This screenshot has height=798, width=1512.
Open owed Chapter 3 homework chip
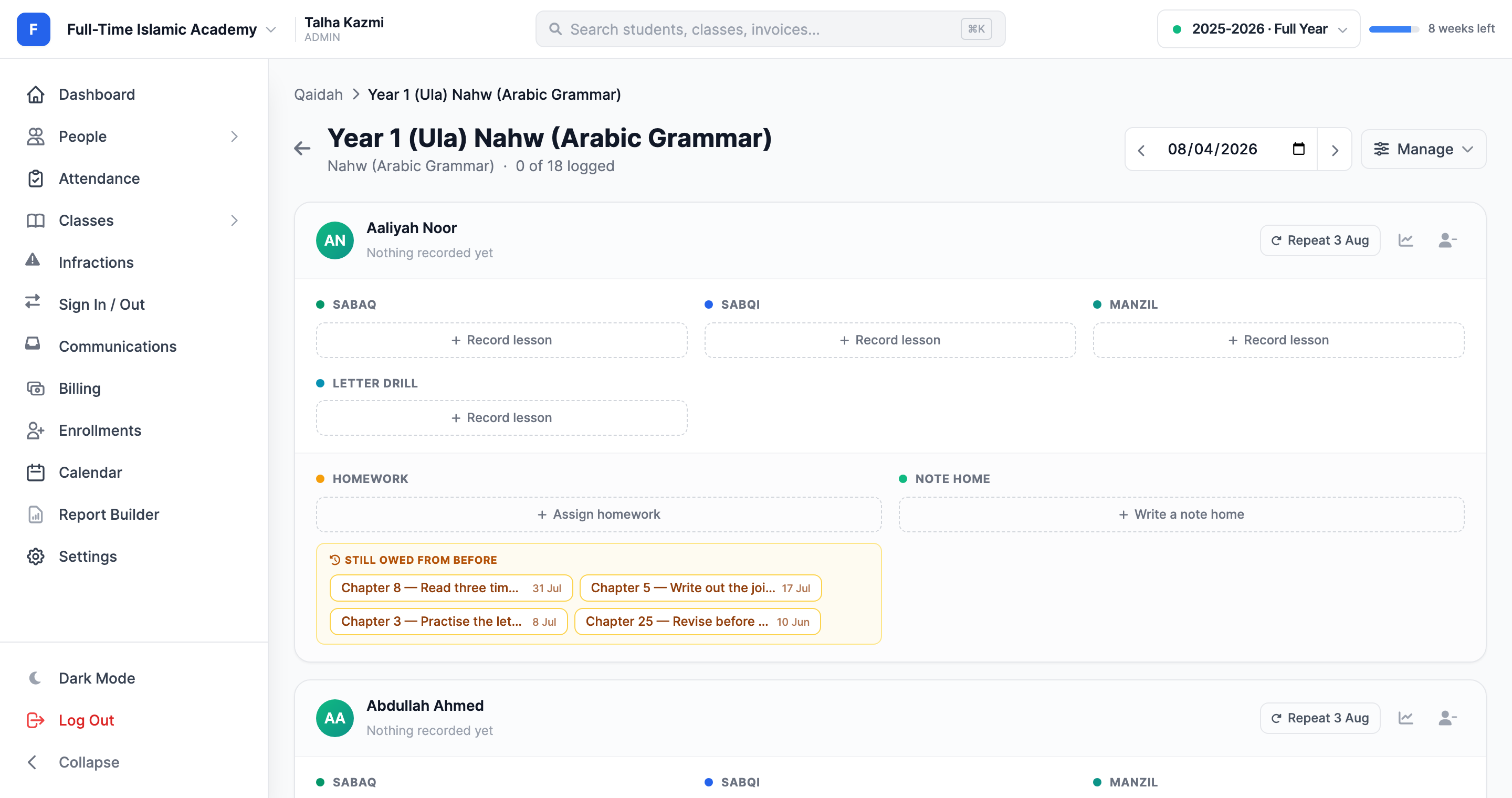click(x=448, y=622)
